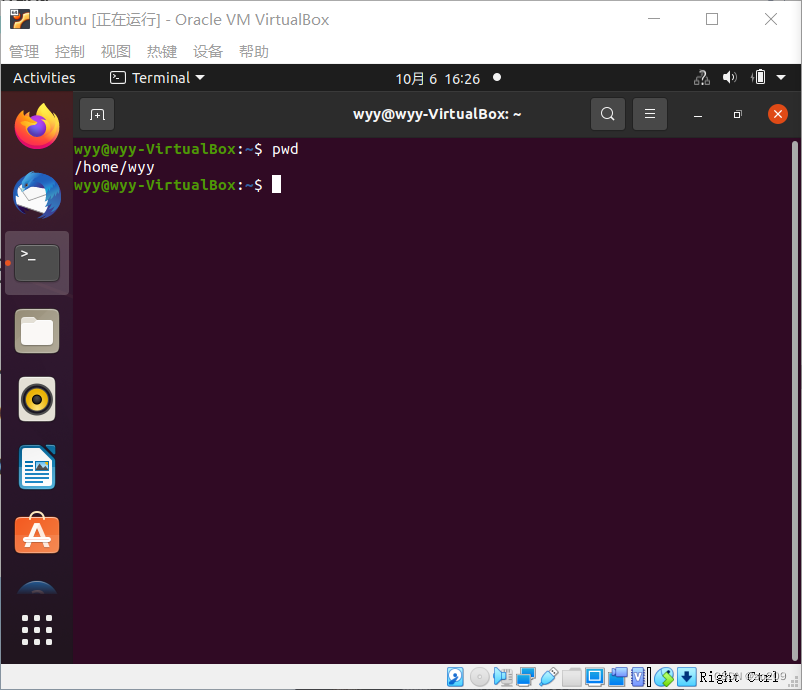802x690 pixels.
Task: Click the volume indicator in top bar
Action: pos(729,77)
